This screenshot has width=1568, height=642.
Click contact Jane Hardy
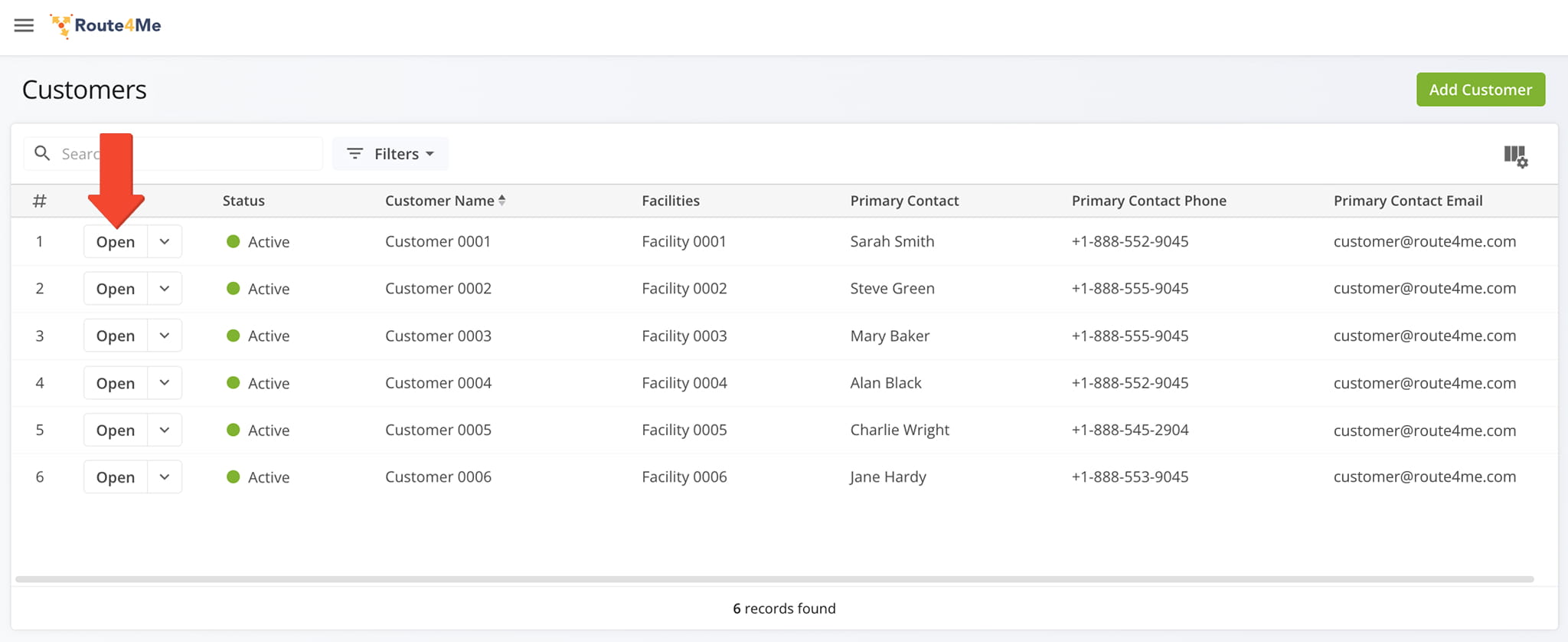(x=888, y=477)
